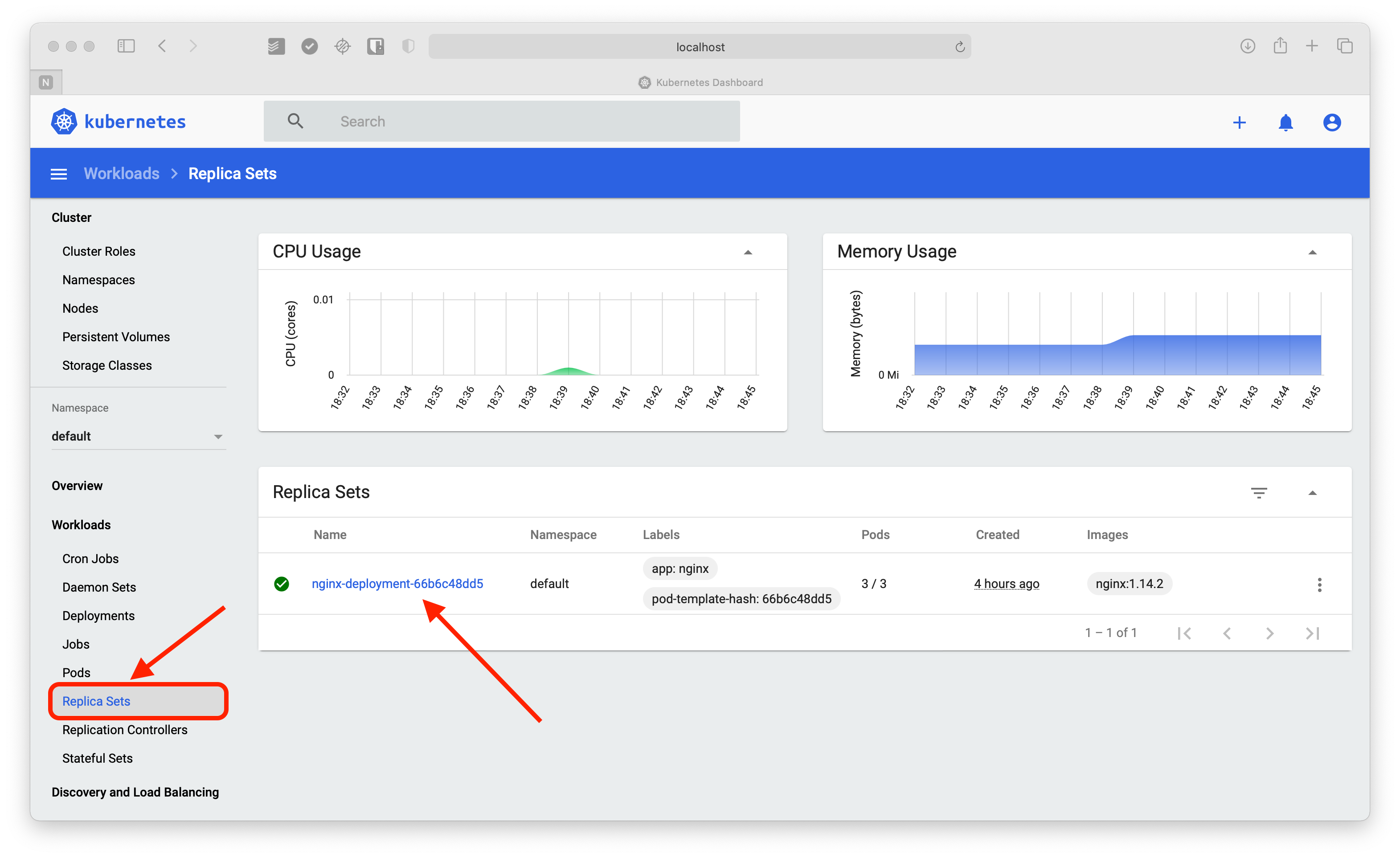The height and width of the screenshot is (858, 1400).
Task: Toggle the hamburger navigation menu
Action: [x=58, y=174]
